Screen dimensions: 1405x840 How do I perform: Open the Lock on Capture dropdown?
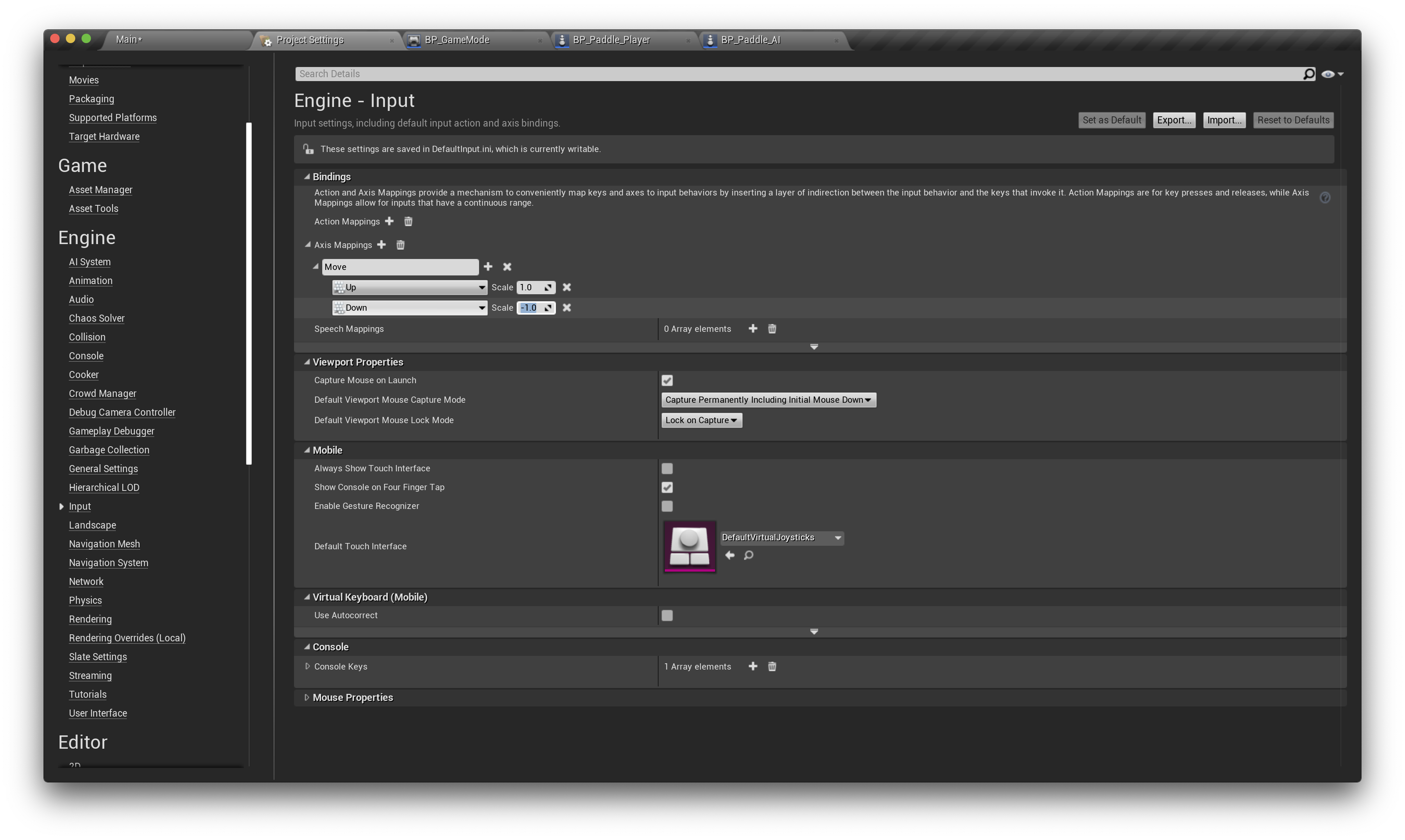click(x=701, y=420)
